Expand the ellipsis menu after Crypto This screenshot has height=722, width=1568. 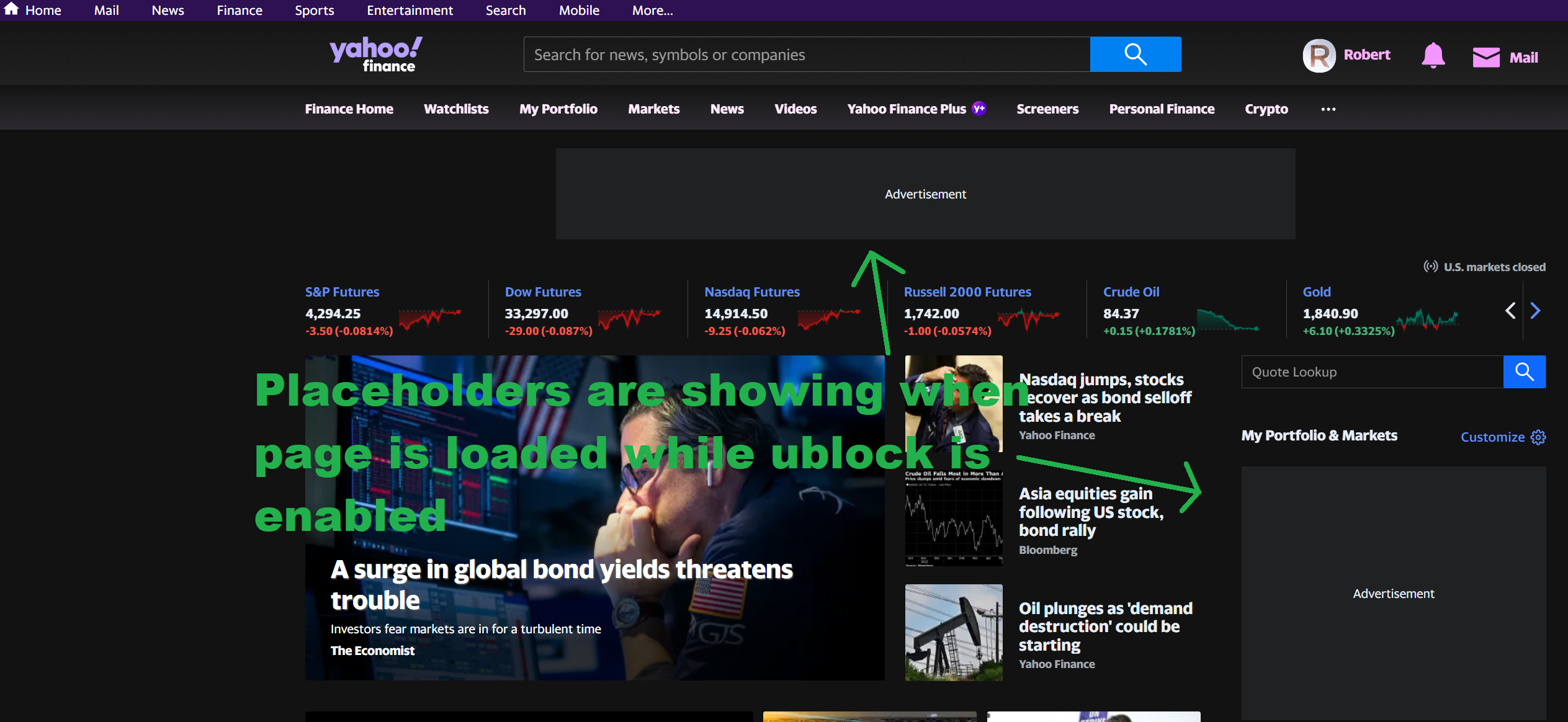[1328, 109]
